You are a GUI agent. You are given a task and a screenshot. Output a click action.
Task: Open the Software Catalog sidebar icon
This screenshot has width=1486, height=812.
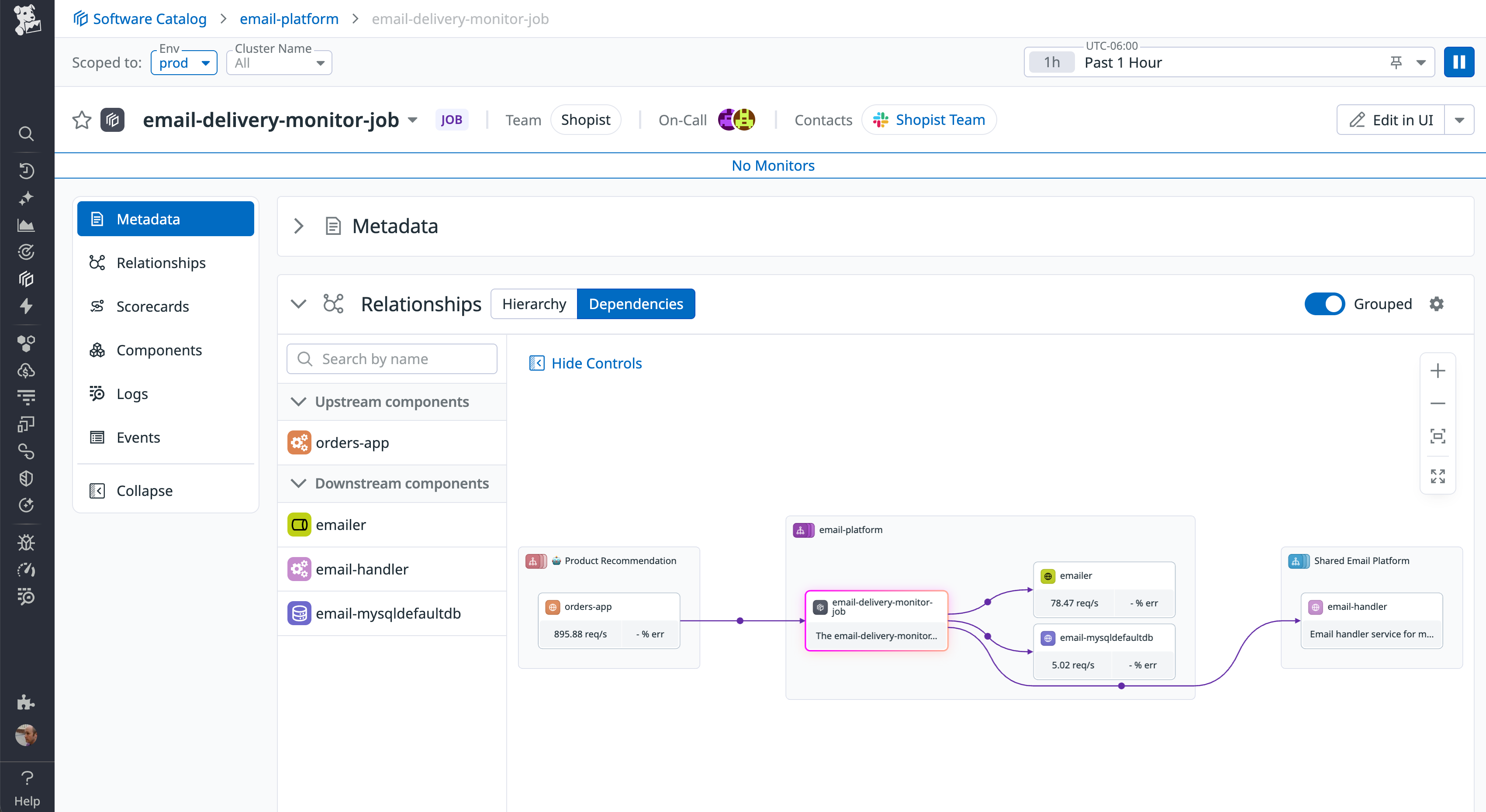pos(27,279)
